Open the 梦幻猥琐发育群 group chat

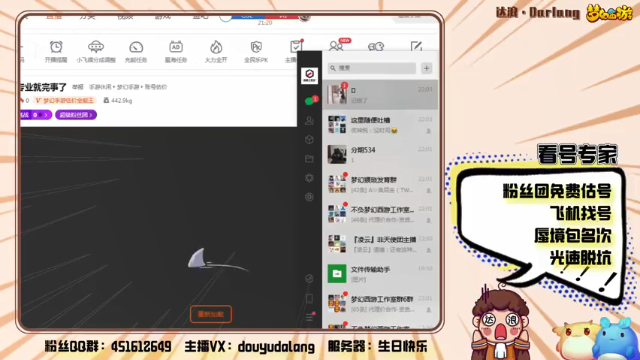380,184
